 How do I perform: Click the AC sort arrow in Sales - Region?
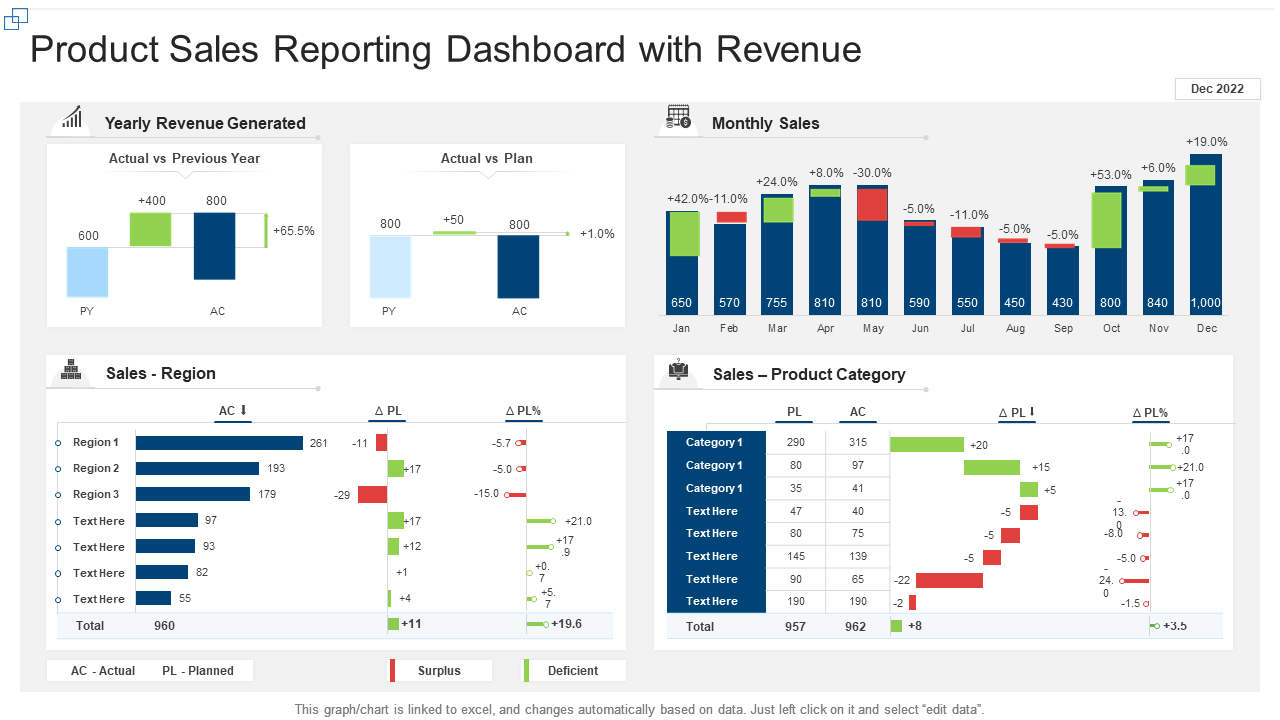point(243,410)
